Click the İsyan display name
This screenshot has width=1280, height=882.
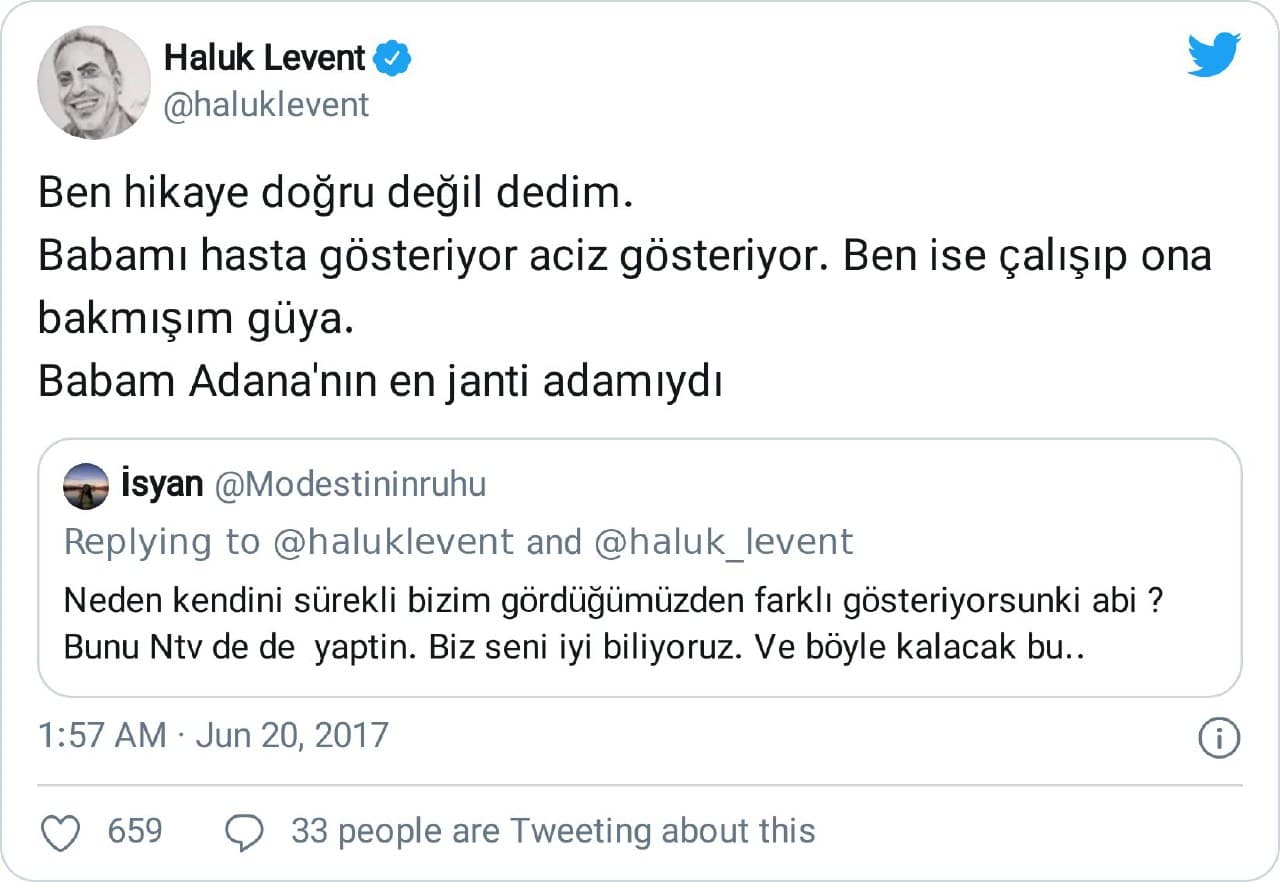click(161, 485)
